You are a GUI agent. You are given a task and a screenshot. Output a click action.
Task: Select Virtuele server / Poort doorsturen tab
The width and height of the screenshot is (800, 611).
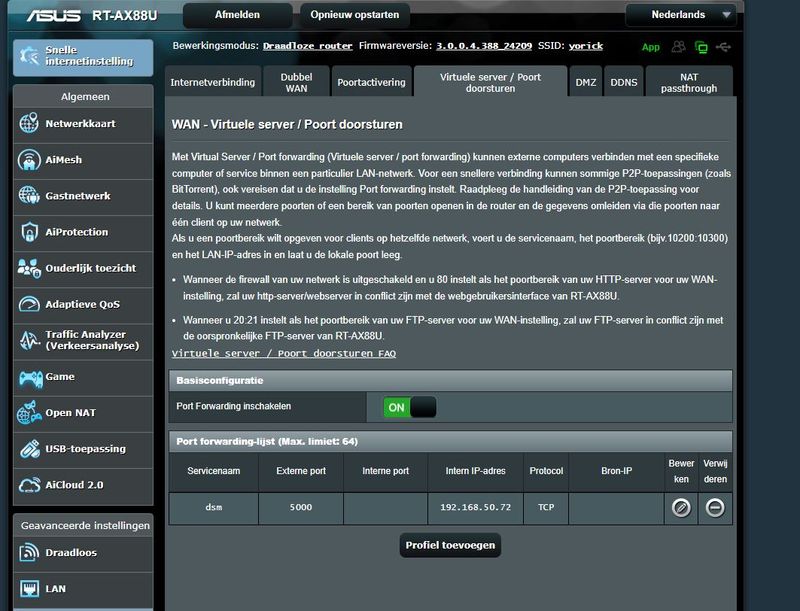pos(490,82)
